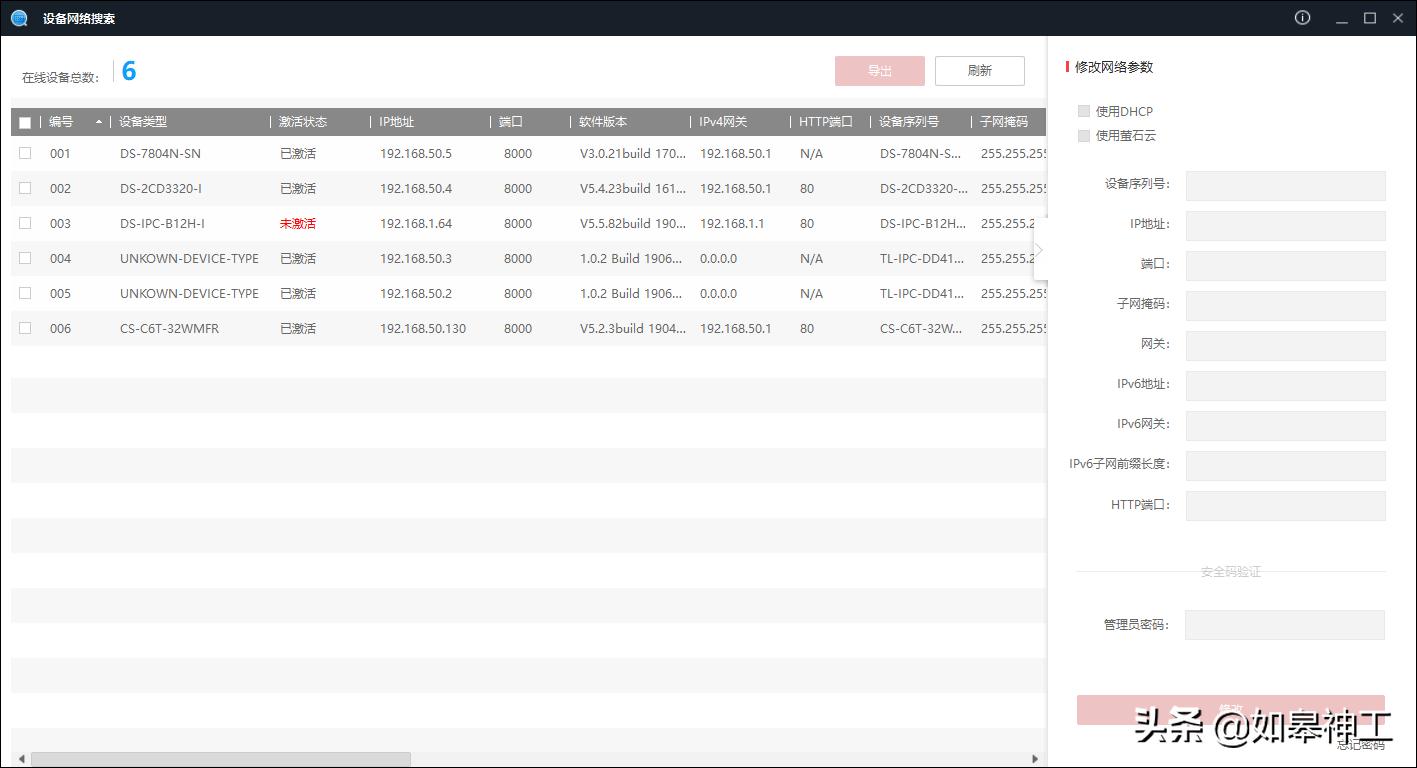Click right arrow of horizontal scrollbar
The width and height of the screenshot is (1417, 768).
tap(1035, 759)
